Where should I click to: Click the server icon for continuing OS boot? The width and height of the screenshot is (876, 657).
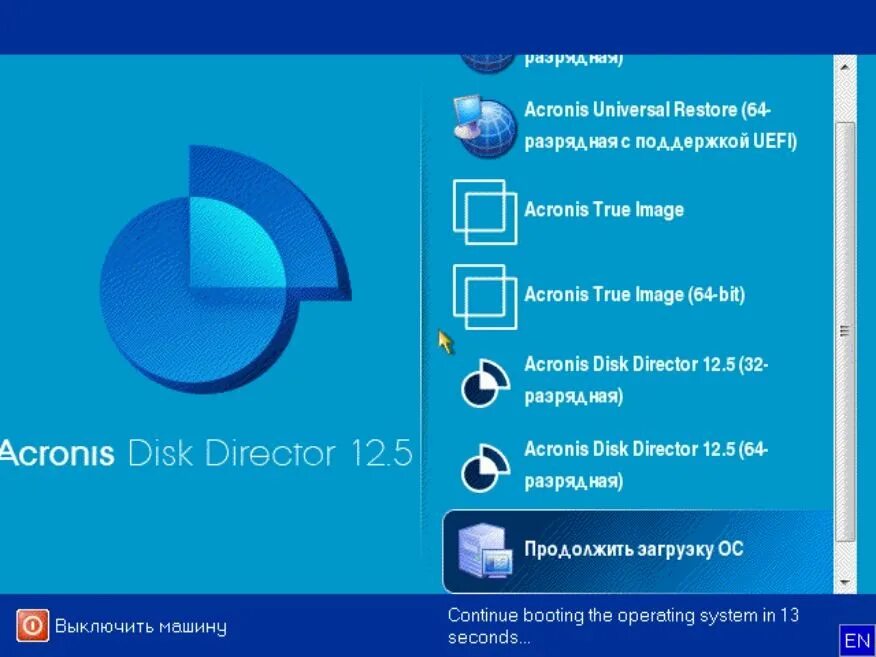[484, 551]
